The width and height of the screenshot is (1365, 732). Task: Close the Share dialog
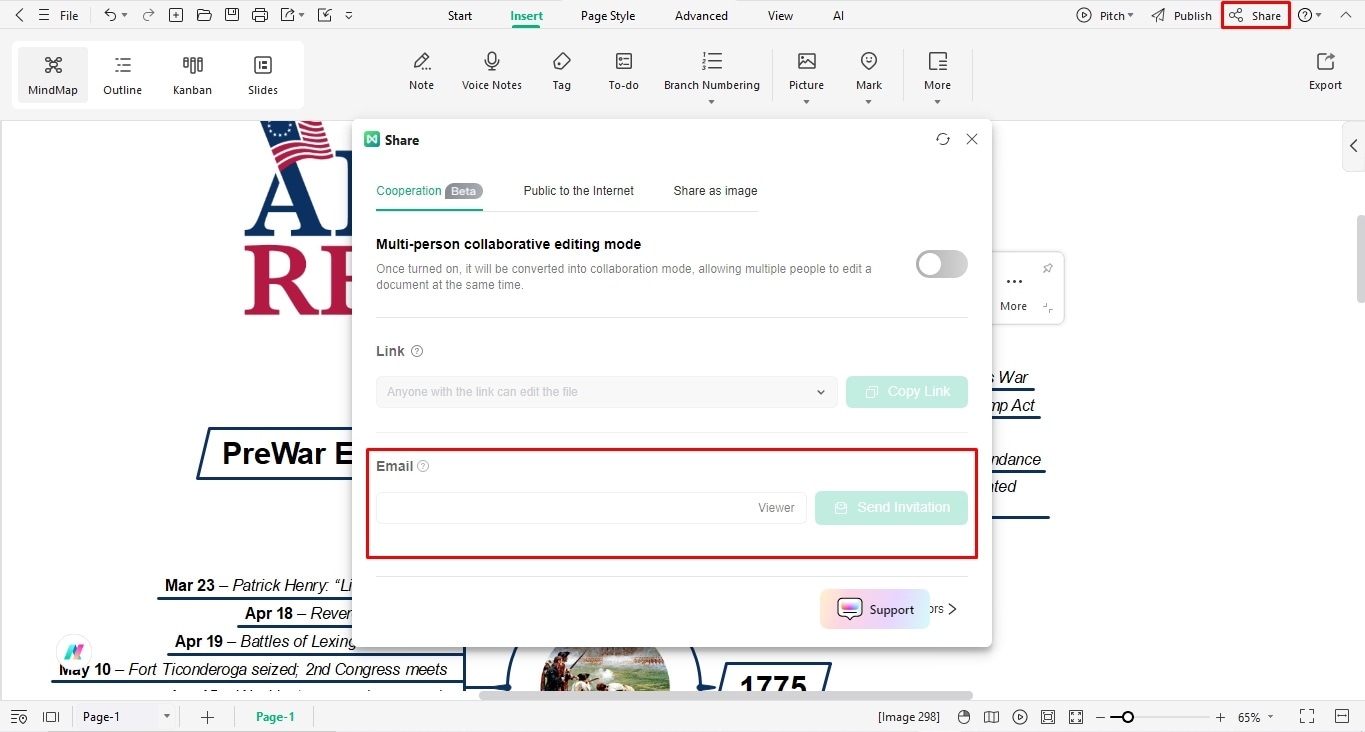point(972,140)
